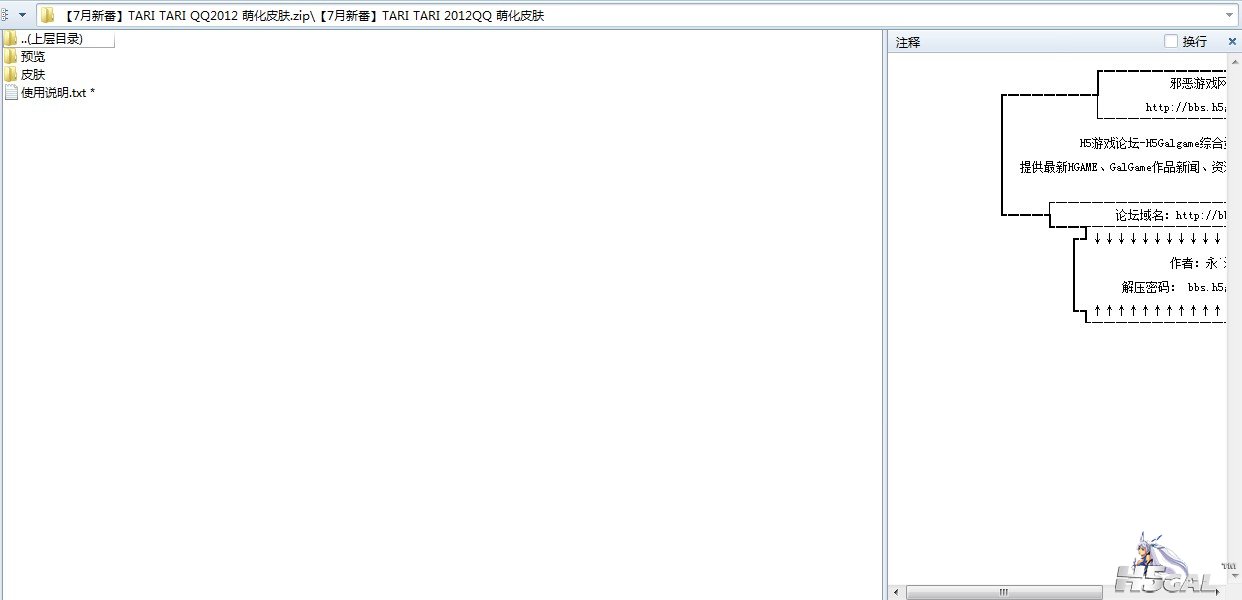This screenshot has width=1242, height=600.
Task: Select the ..(上层目录) entry name
Action: [x=52, y=39]
